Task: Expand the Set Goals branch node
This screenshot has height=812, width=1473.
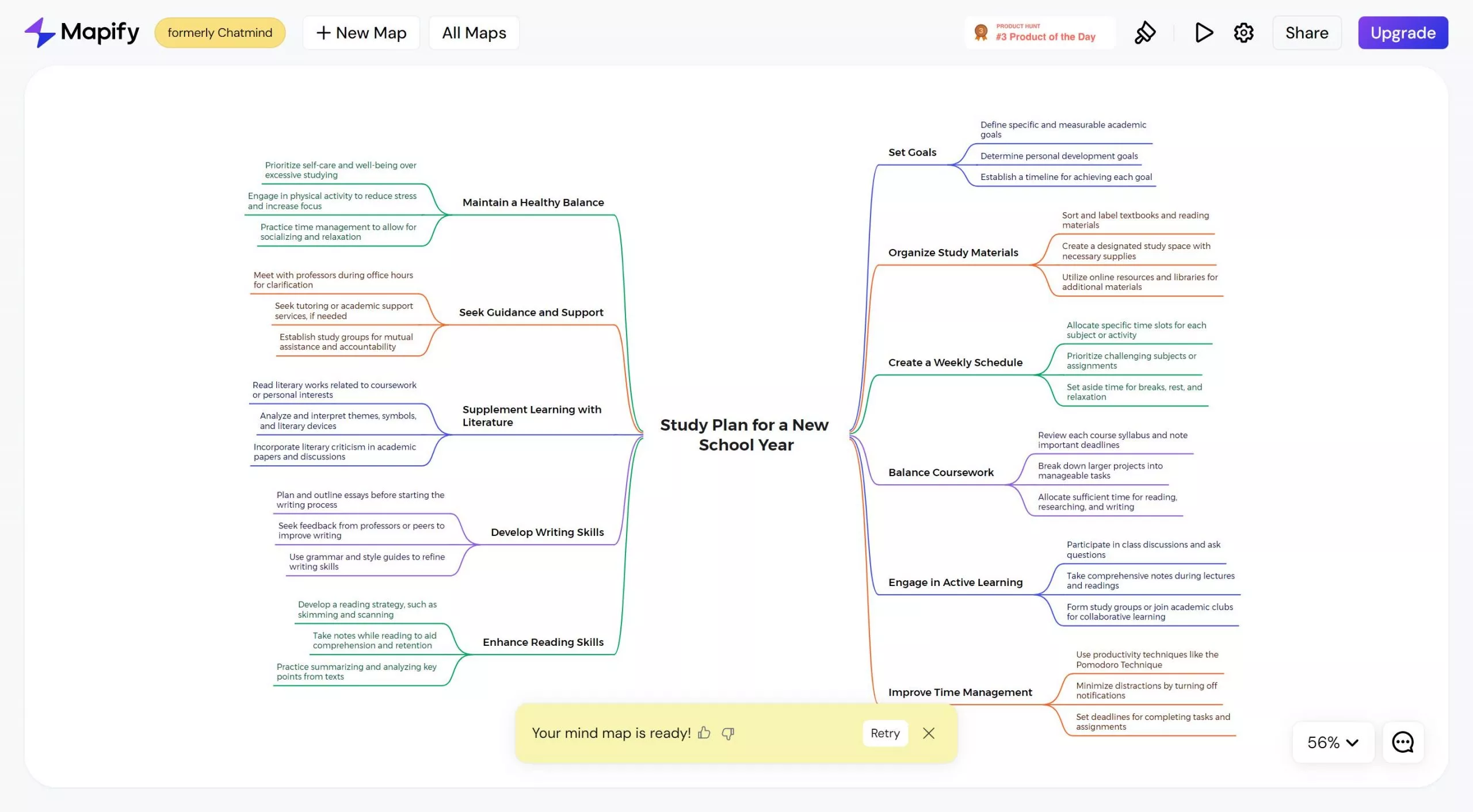Action: coord(911,152)
